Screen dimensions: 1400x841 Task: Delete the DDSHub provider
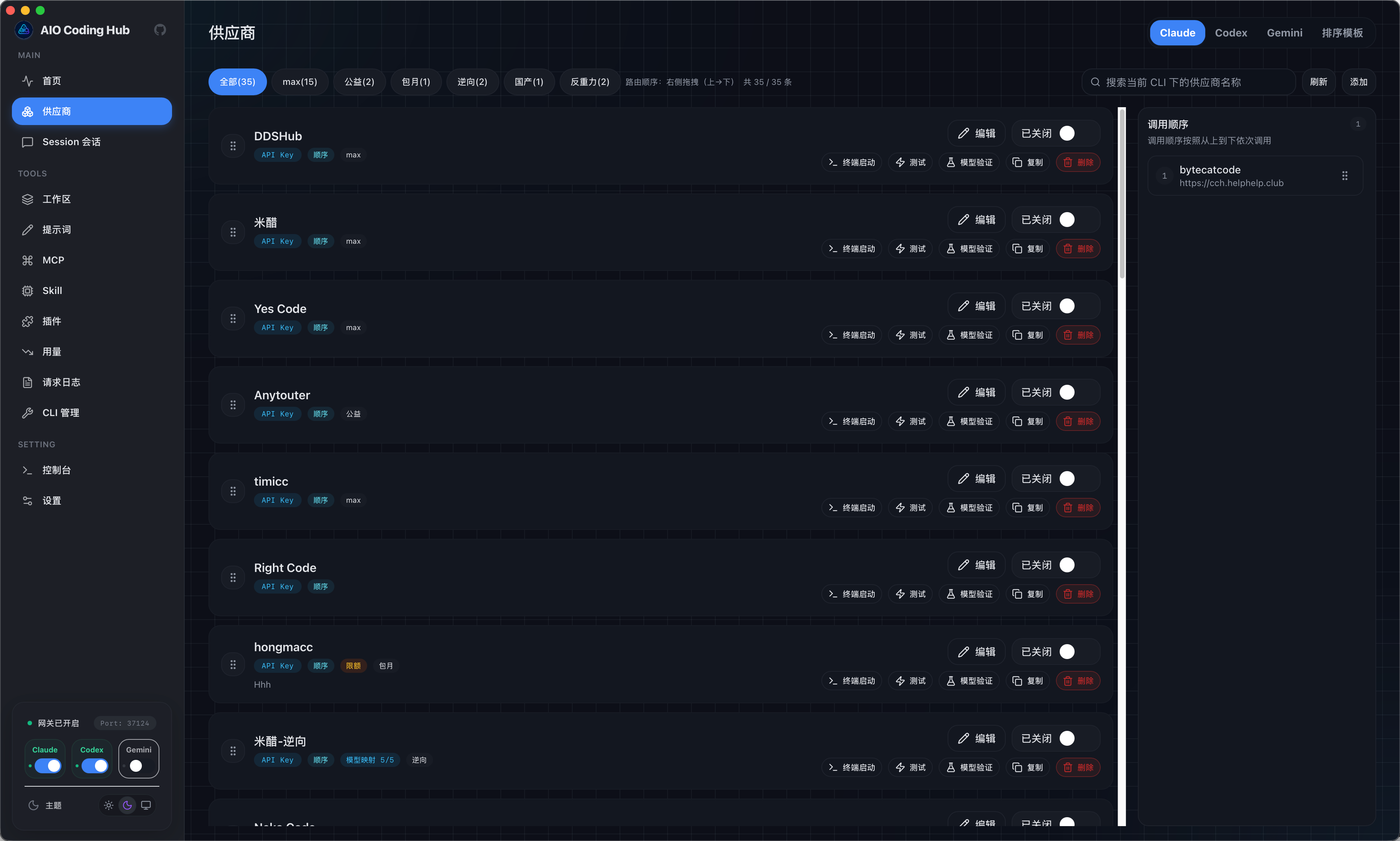click(1078, 163)
